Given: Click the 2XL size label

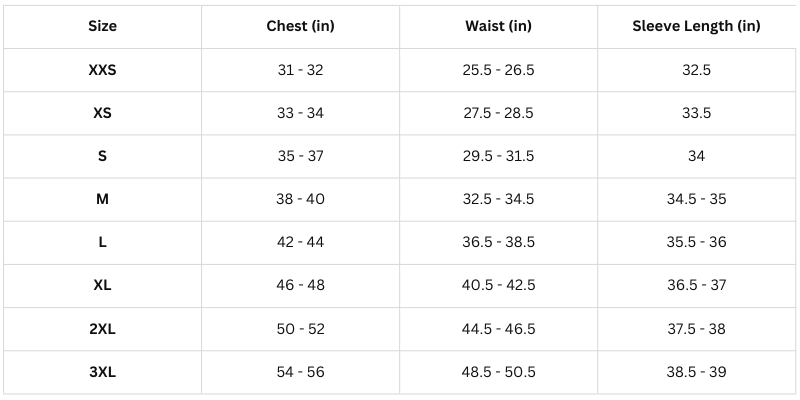Looking at the screenshot, I should tap(102, 329).
